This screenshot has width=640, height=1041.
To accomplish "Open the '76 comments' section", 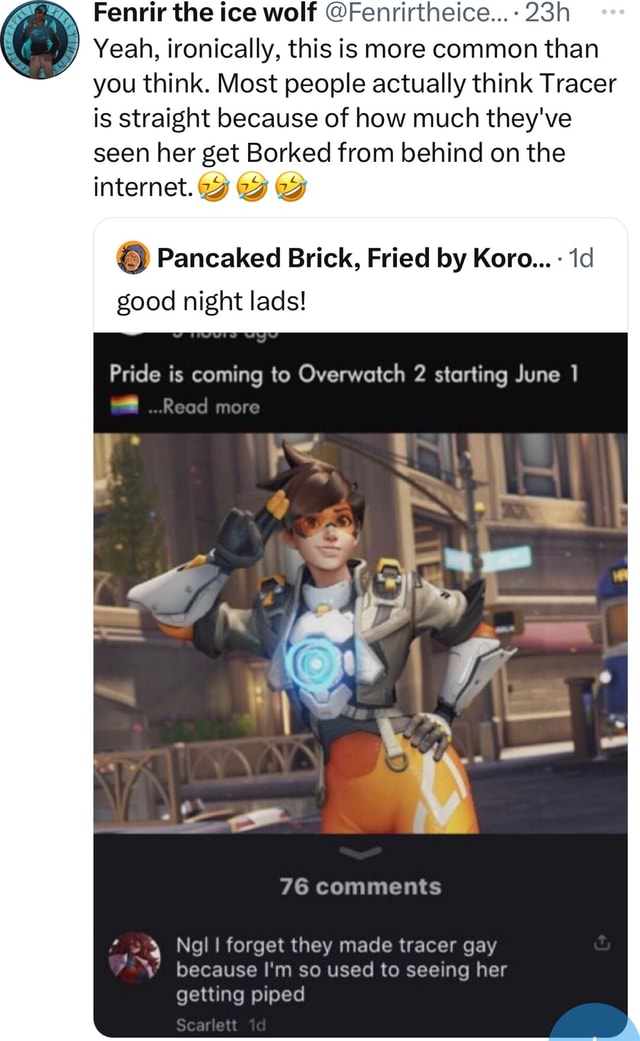I will [x=360, y=886].
